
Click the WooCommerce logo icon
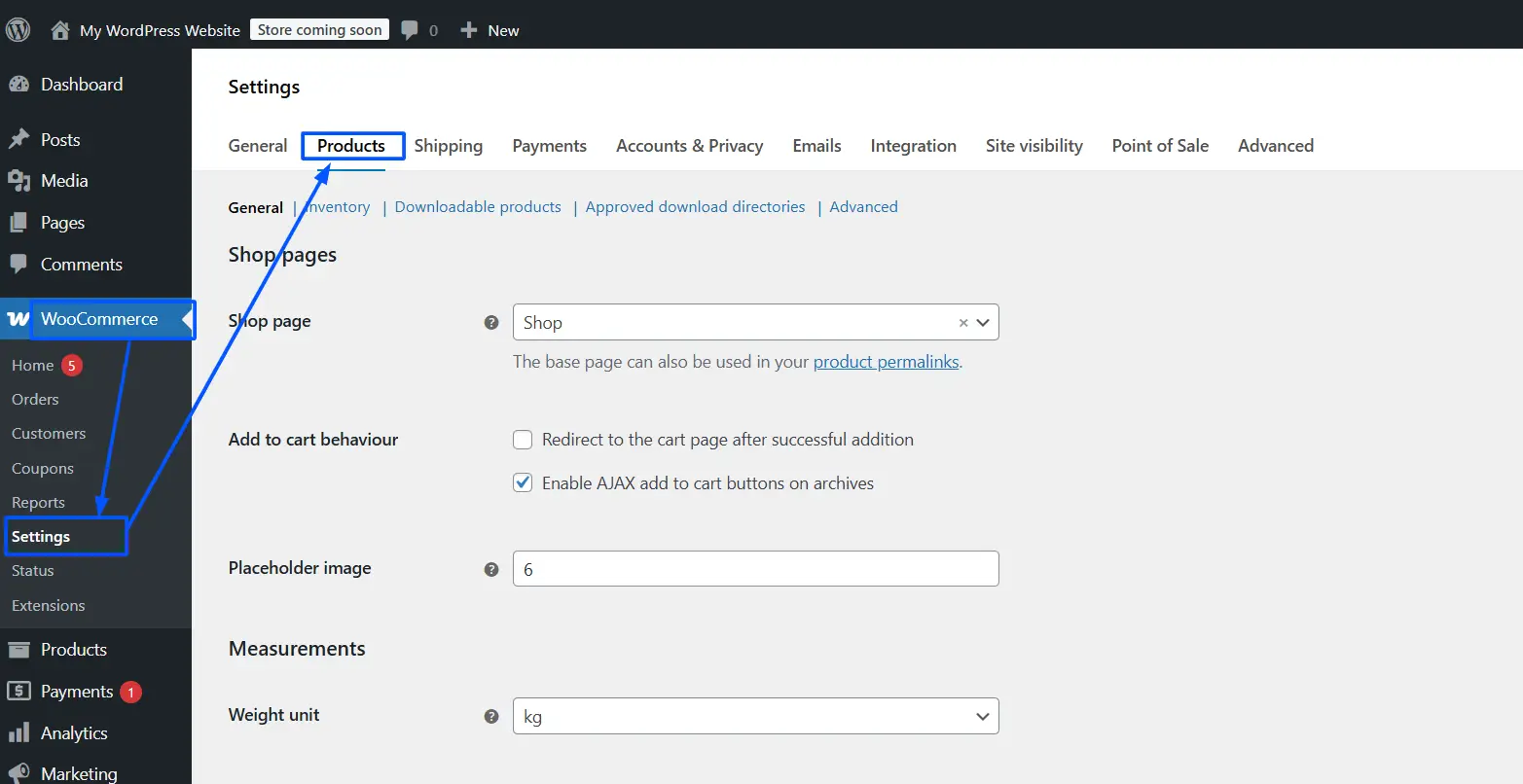click(x=18, y=319)
